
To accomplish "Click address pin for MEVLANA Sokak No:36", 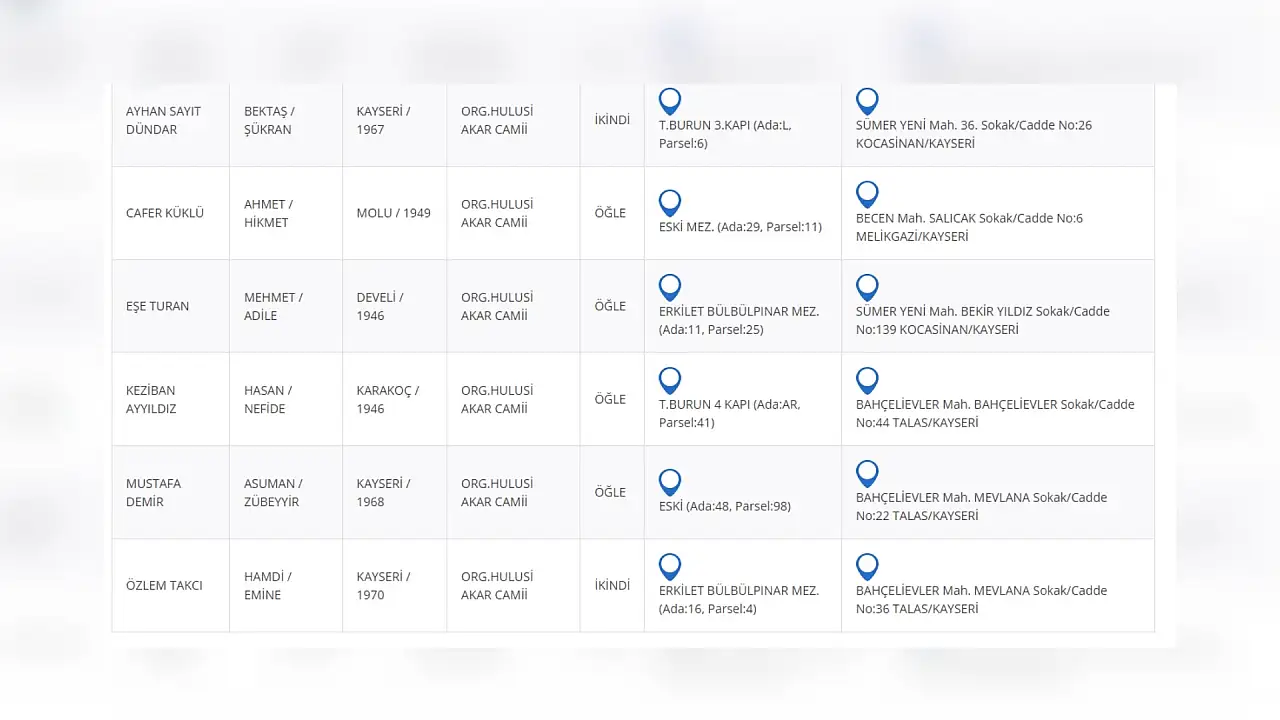I will 867,566.
